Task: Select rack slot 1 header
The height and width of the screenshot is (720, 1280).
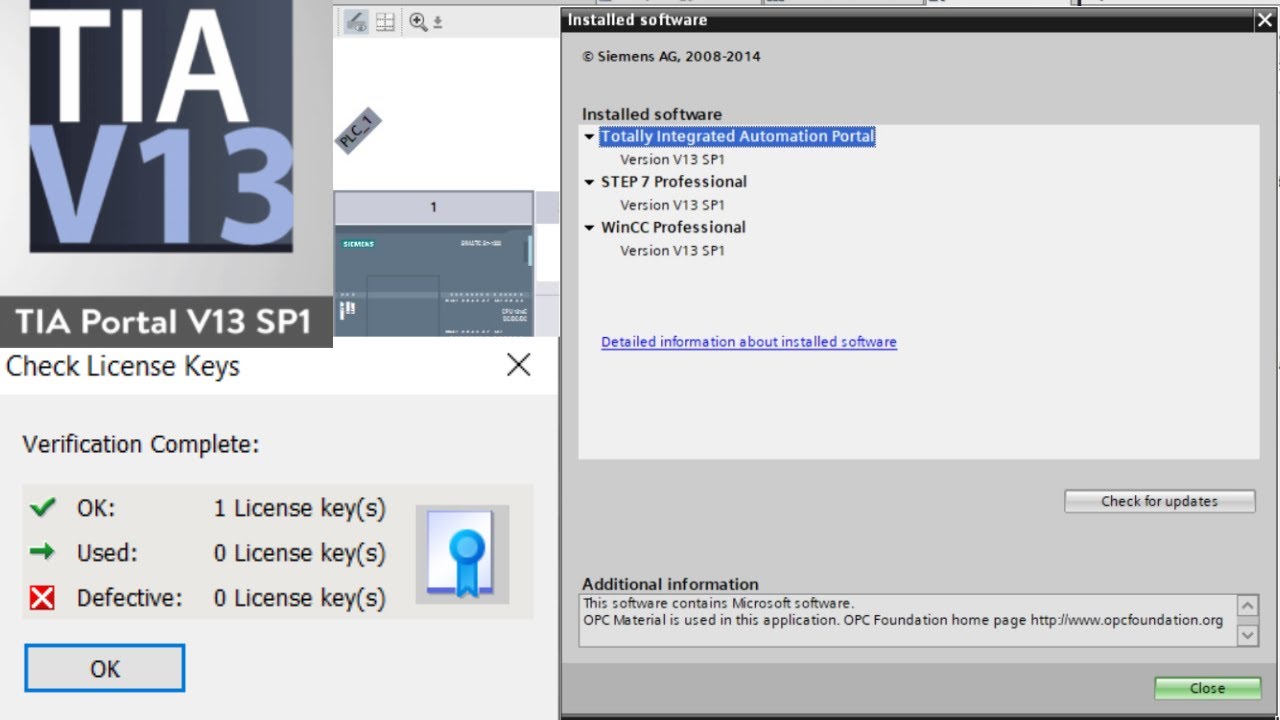Action: coord(433,207)
